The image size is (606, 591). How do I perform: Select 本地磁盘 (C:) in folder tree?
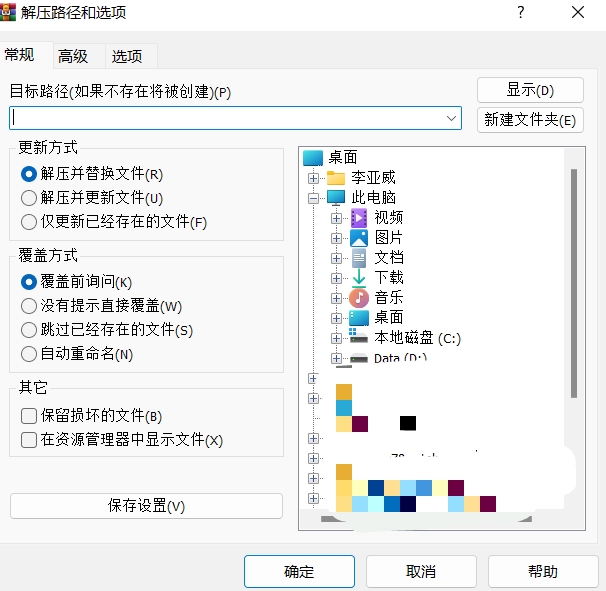point(417,338)
